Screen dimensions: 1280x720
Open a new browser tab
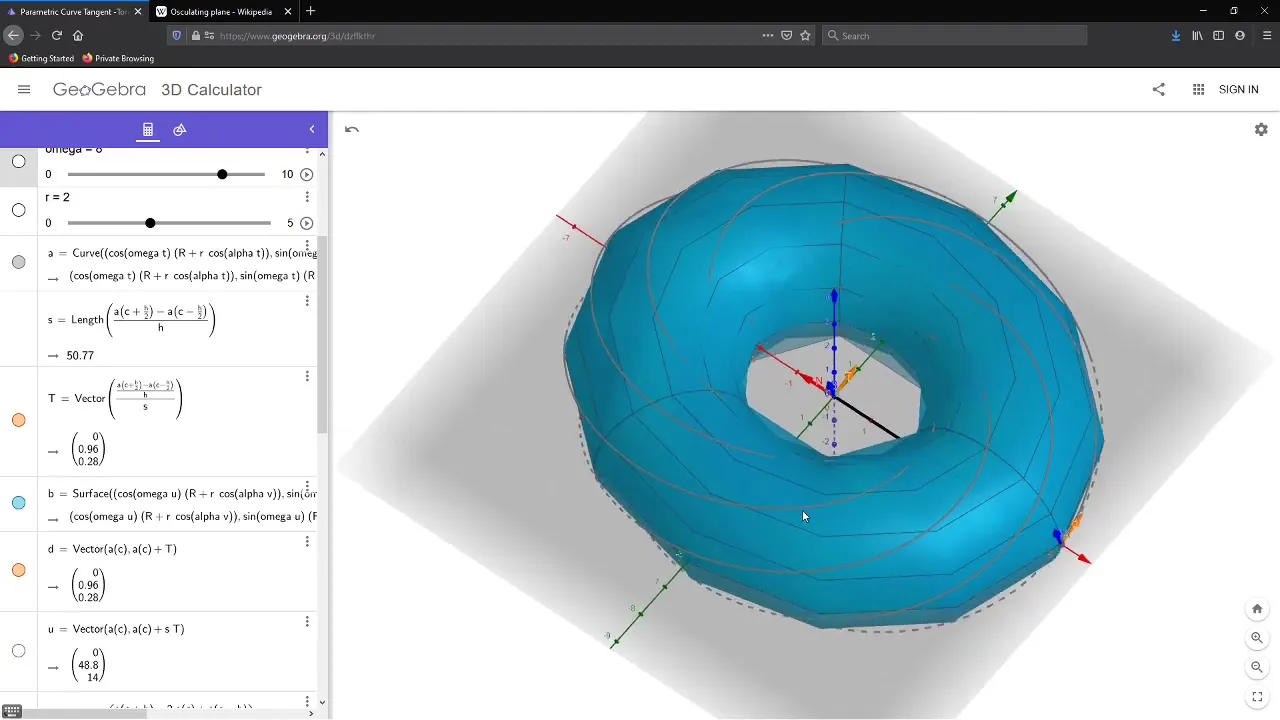310,11
